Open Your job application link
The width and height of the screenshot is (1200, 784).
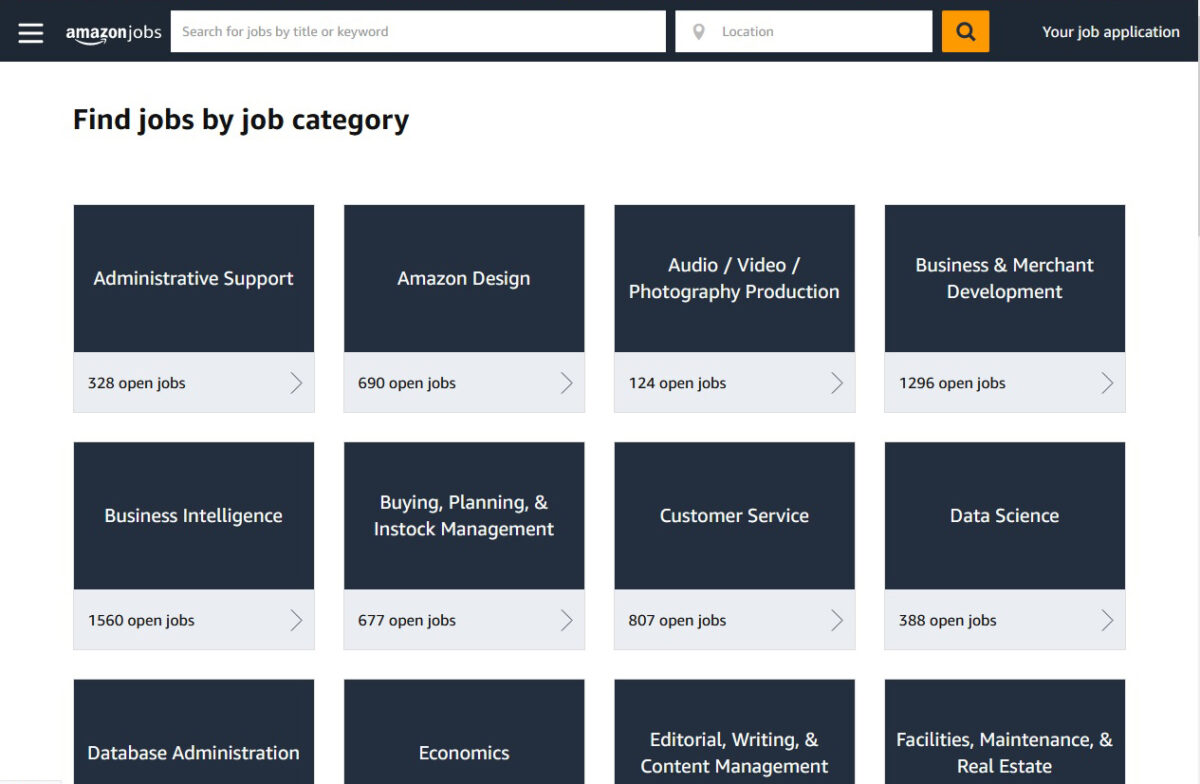point(1111,32)
